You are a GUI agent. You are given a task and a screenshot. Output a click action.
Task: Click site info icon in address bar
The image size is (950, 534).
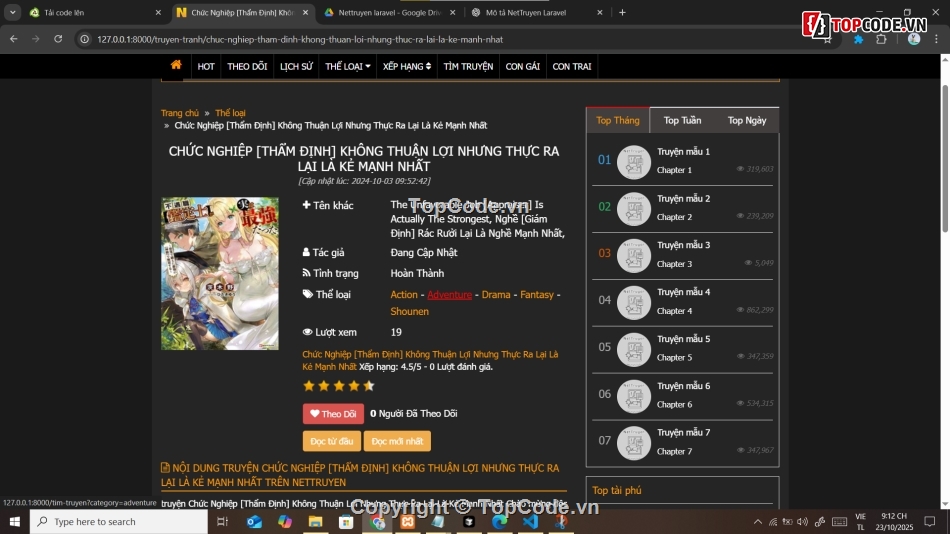click(85, 39)
